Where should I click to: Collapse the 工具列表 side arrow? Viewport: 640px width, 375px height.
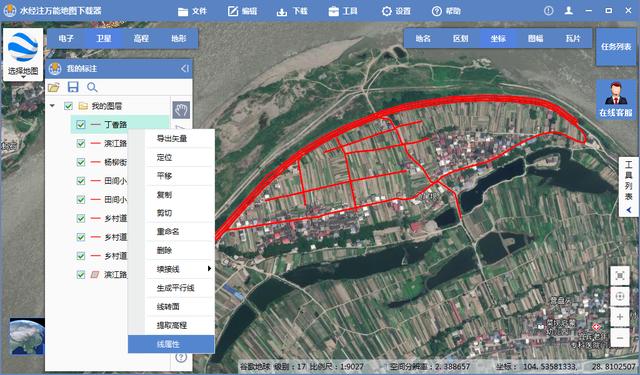(x=629, y=210)
